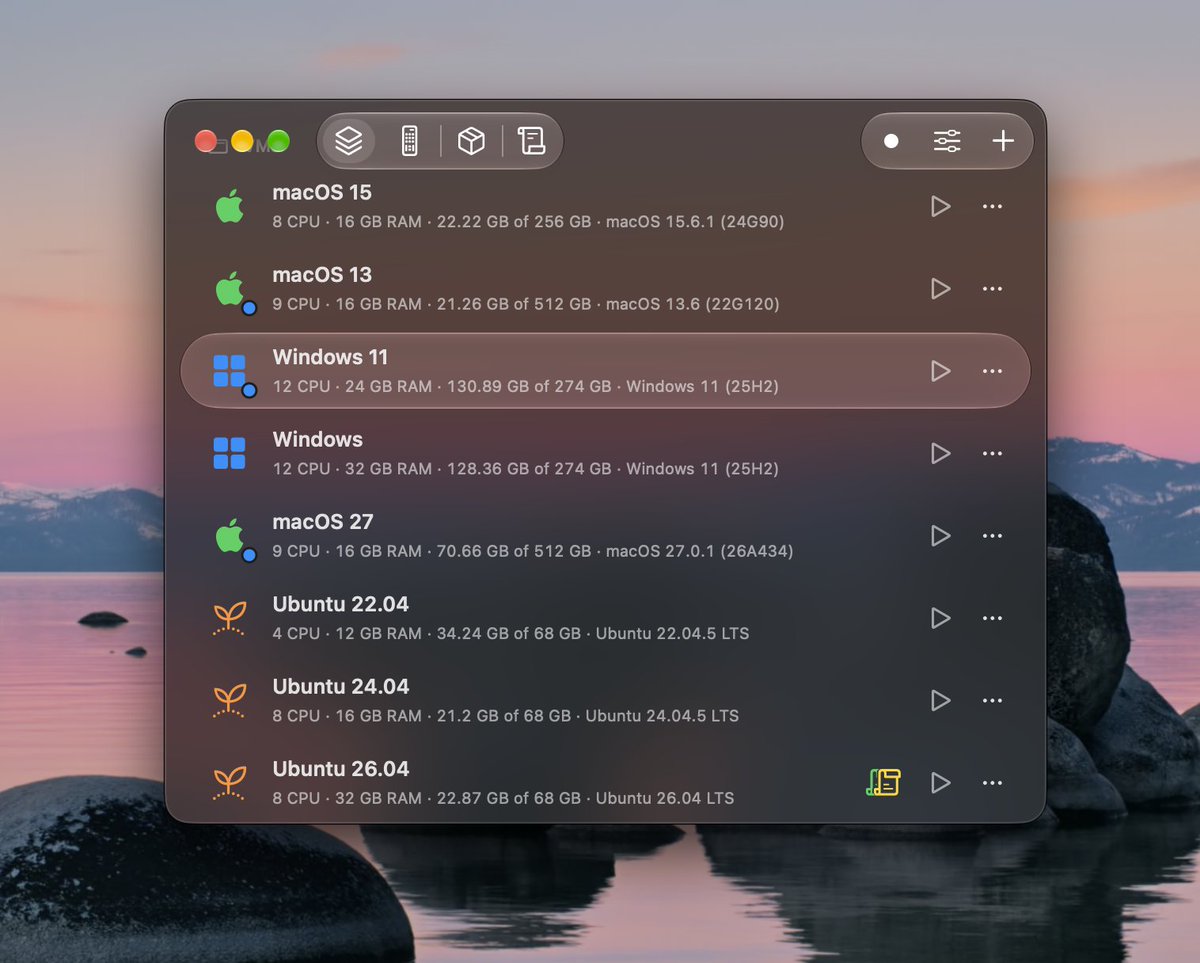Open more options for Windows 11
1200x963 pixels.
pos(992,371)
